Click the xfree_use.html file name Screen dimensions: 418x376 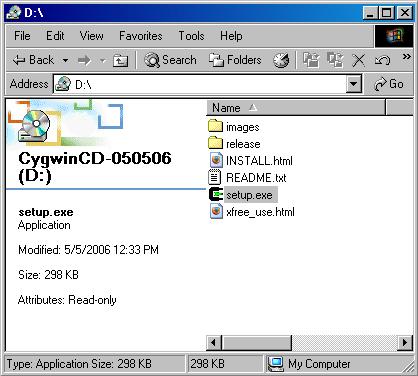click(x=260, y=212)
